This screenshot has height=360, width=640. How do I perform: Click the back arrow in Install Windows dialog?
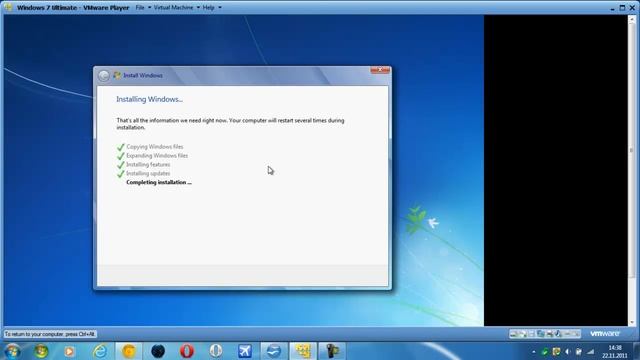coord(104,76)
